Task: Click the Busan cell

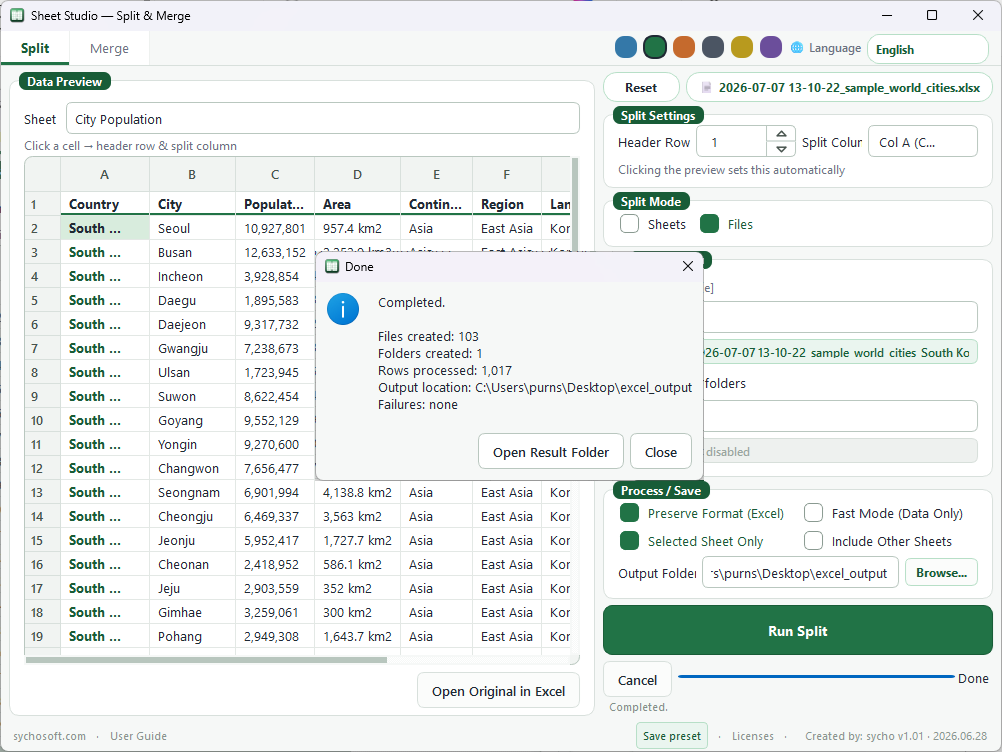Action: click(x=192, y=252)
